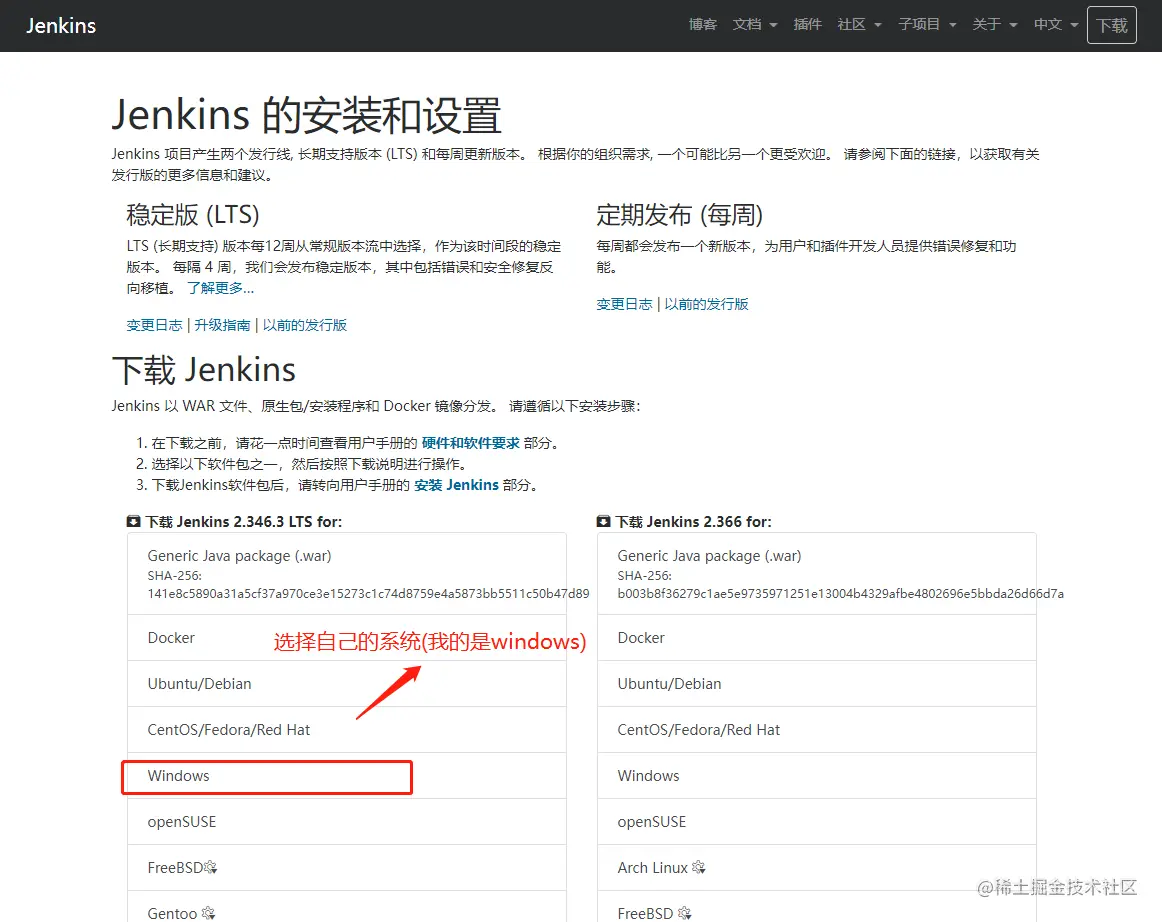Screen dimensions: 1162x922
Task: Expand the 子项目 dropdown menu
Action: 927,24
